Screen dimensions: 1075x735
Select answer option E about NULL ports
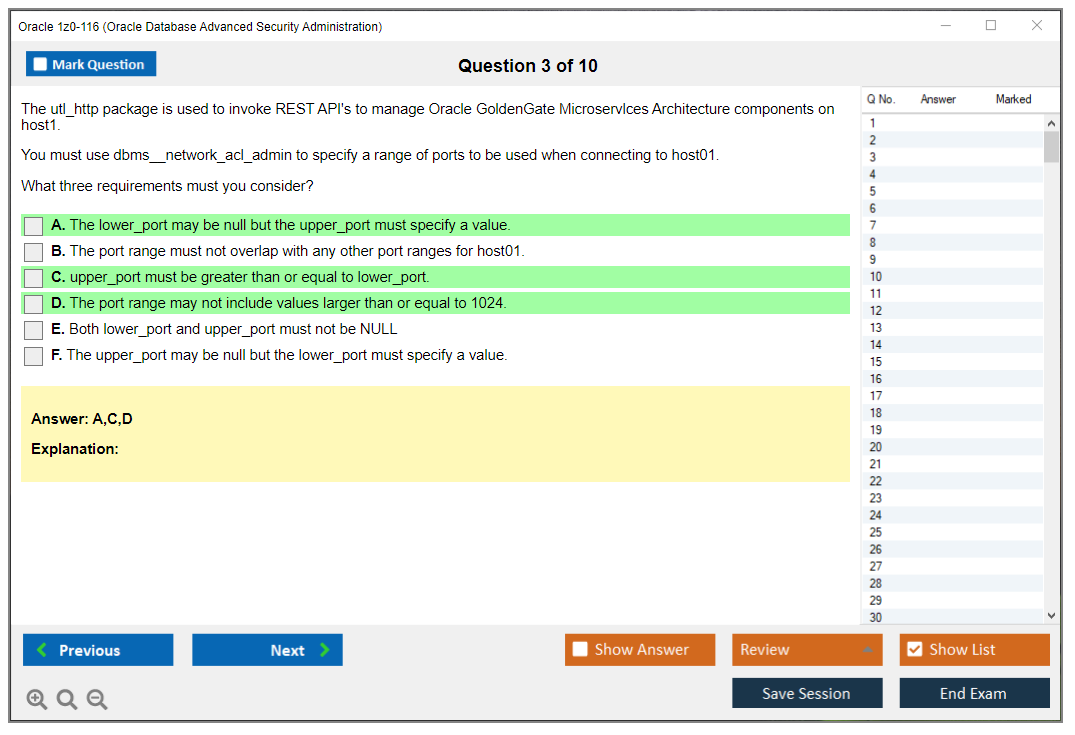(32, 329)
